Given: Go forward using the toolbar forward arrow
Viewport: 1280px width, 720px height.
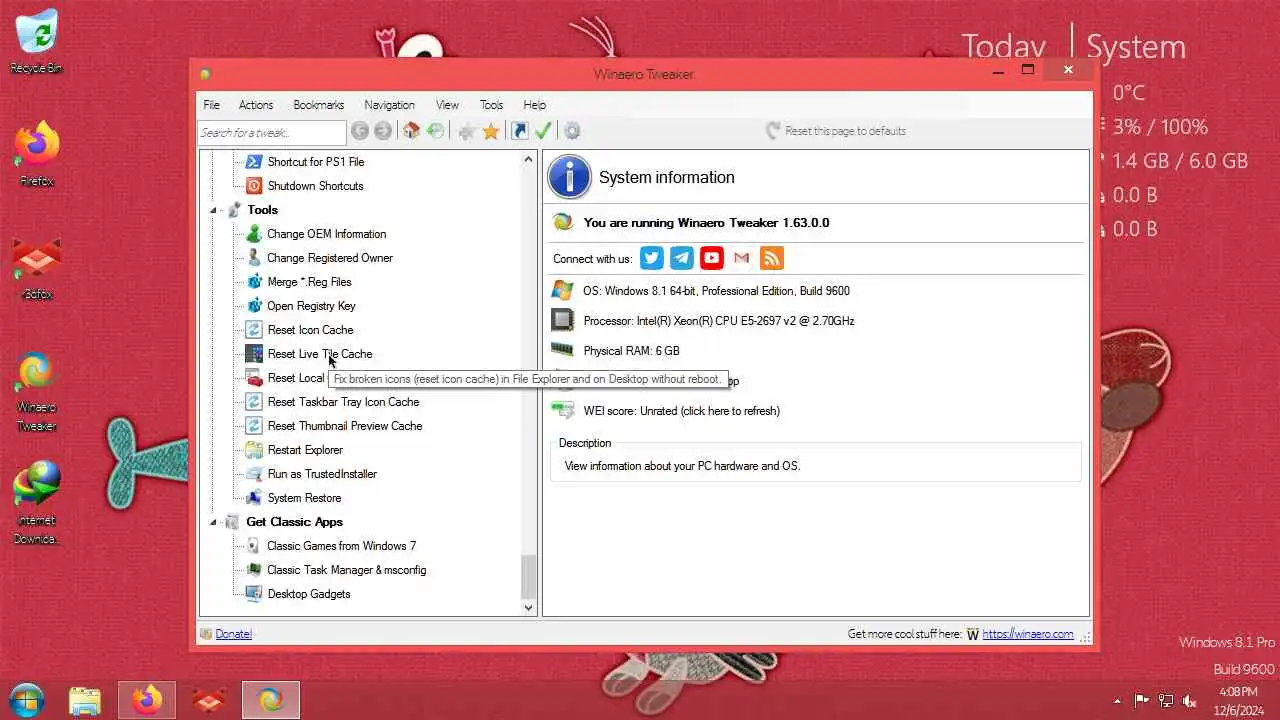Looking at the screenshot, I should [383, 131].
